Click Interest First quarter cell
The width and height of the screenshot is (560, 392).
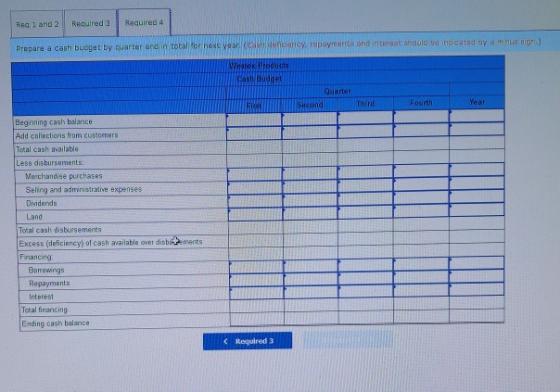[x=258, y=294]
